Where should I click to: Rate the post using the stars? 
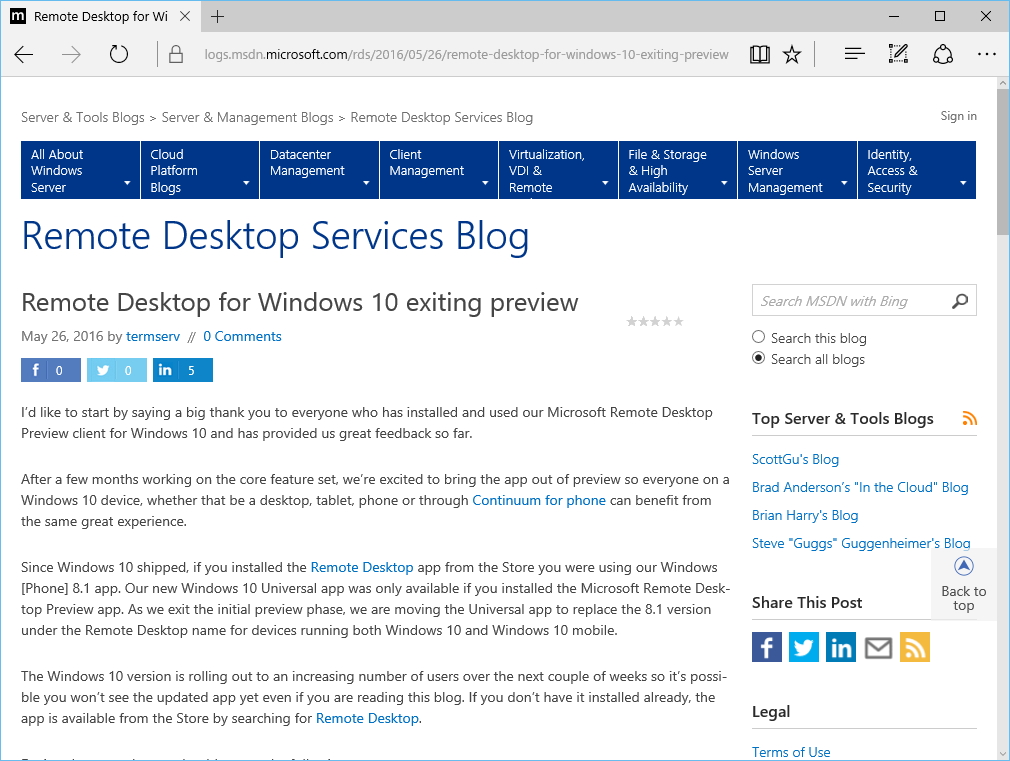click(655, 321)
